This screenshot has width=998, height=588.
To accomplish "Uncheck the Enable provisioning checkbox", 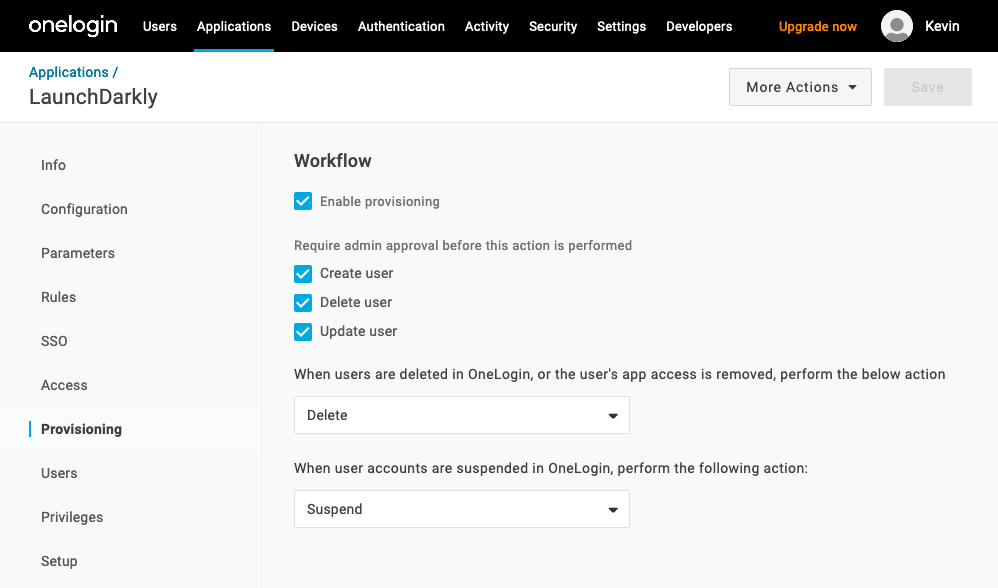I will point(303,201).
